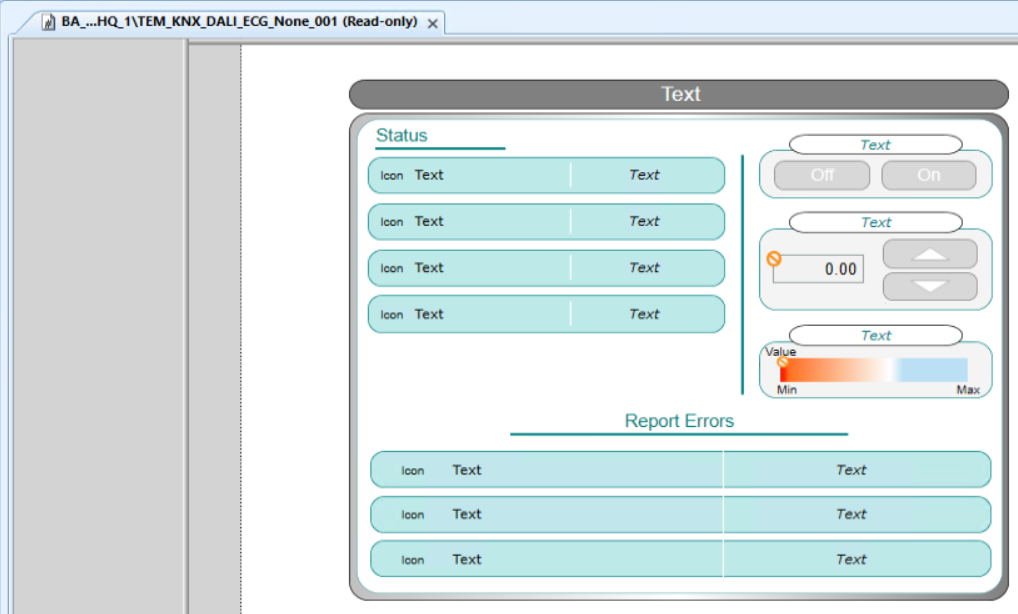Click the Icon in first Report Errors row
The width and height of the screenshot is (1018, 614).
coord(413,471)
